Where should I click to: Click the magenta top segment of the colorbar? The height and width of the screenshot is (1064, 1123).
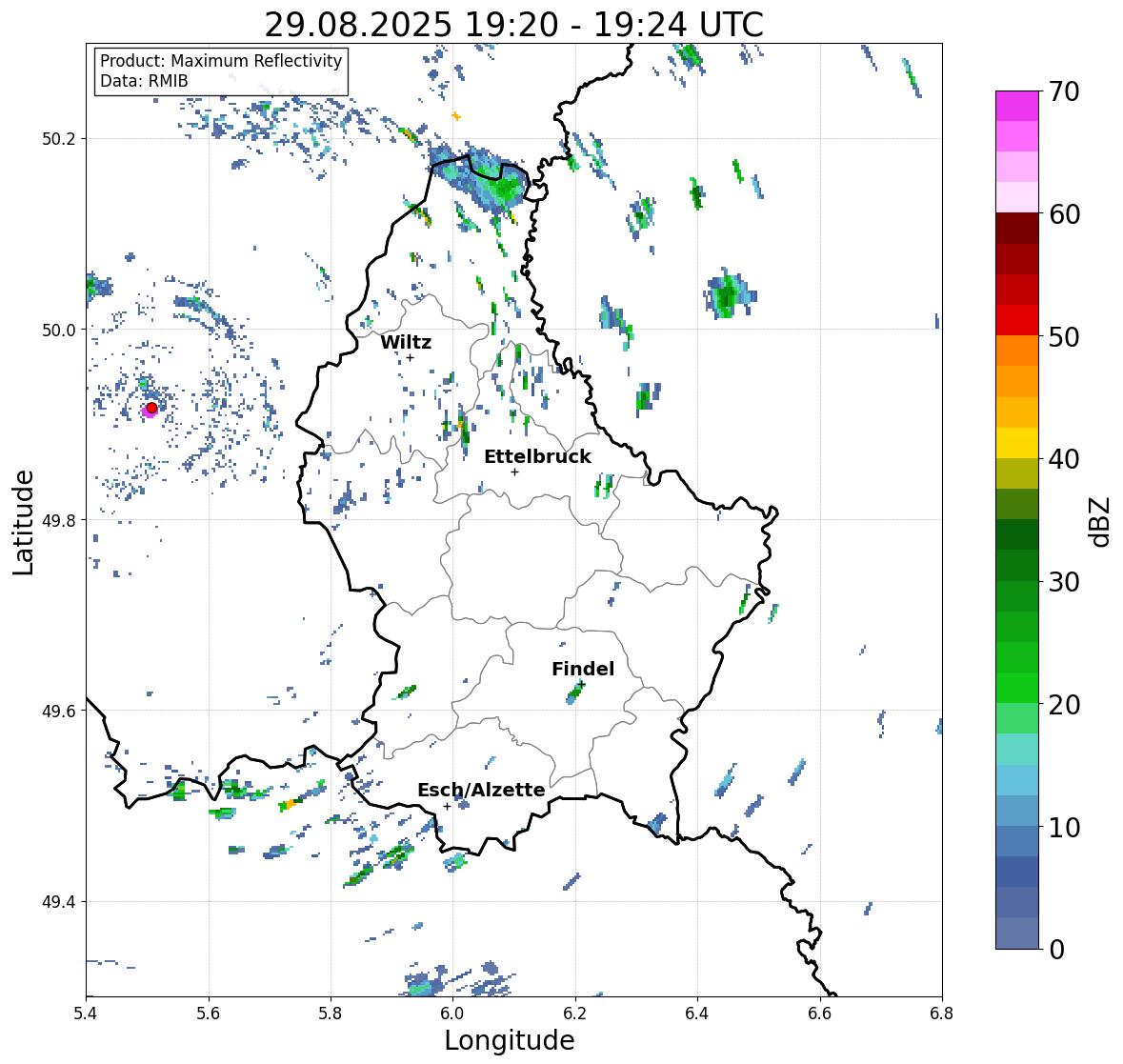coord(1017,106)
